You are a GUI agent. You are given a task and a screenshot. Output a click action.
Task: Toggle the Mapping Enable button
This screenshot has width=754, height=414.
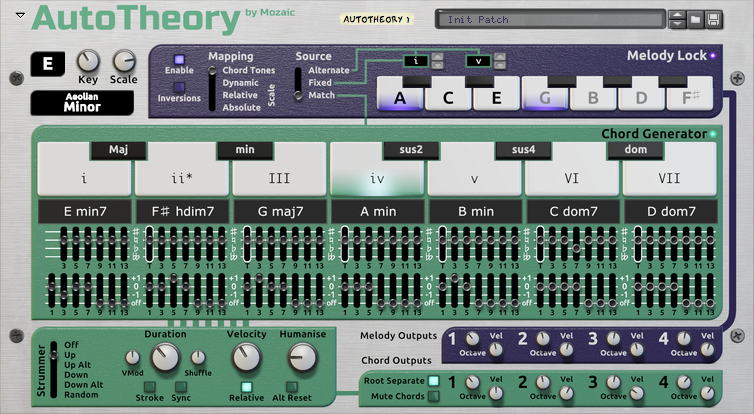pos(179,60)
